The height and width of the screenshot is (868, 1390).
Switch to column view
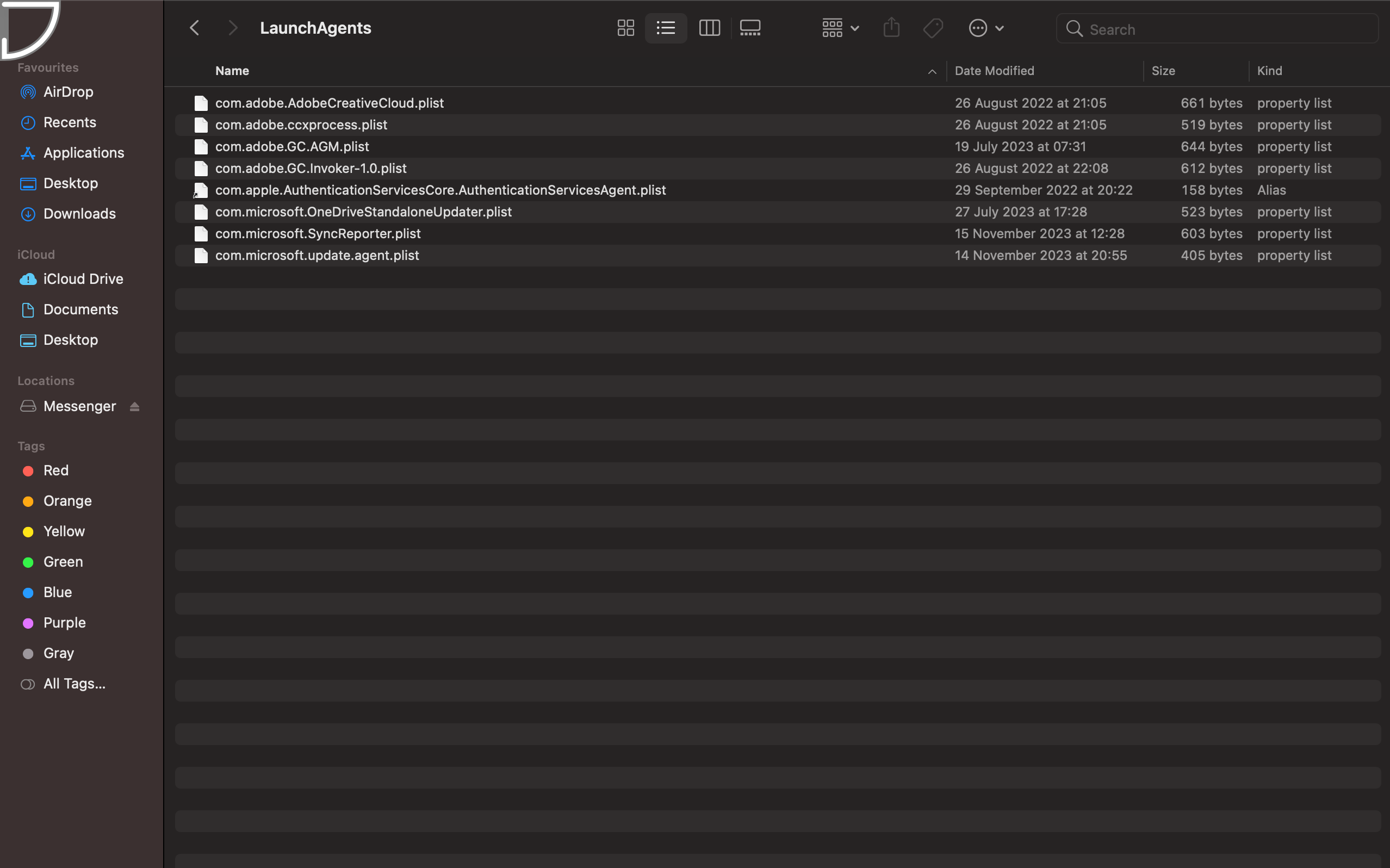pyautogui.click(x=709, y=28)
